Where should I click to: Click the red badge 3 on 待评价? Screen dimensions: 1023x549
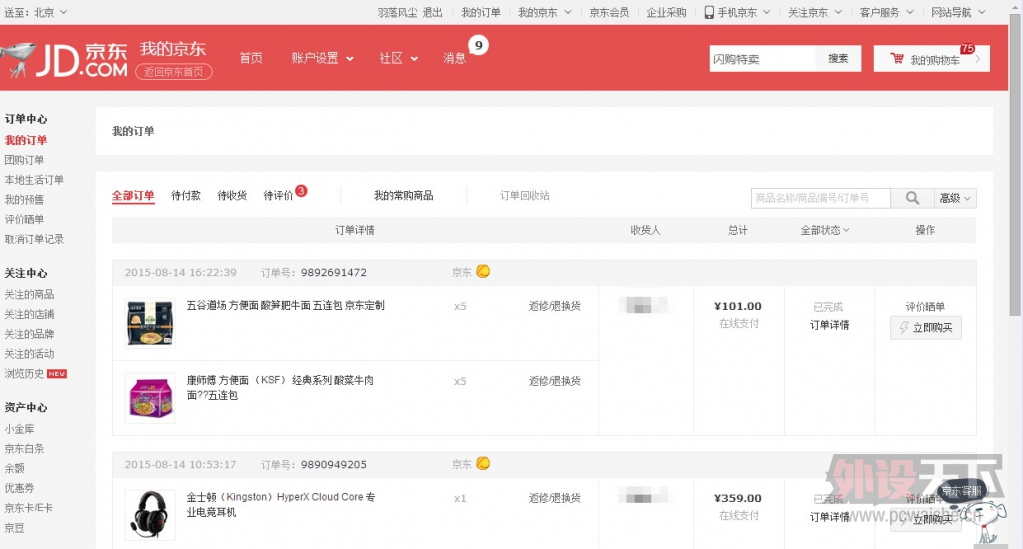[x=301, y=191]
